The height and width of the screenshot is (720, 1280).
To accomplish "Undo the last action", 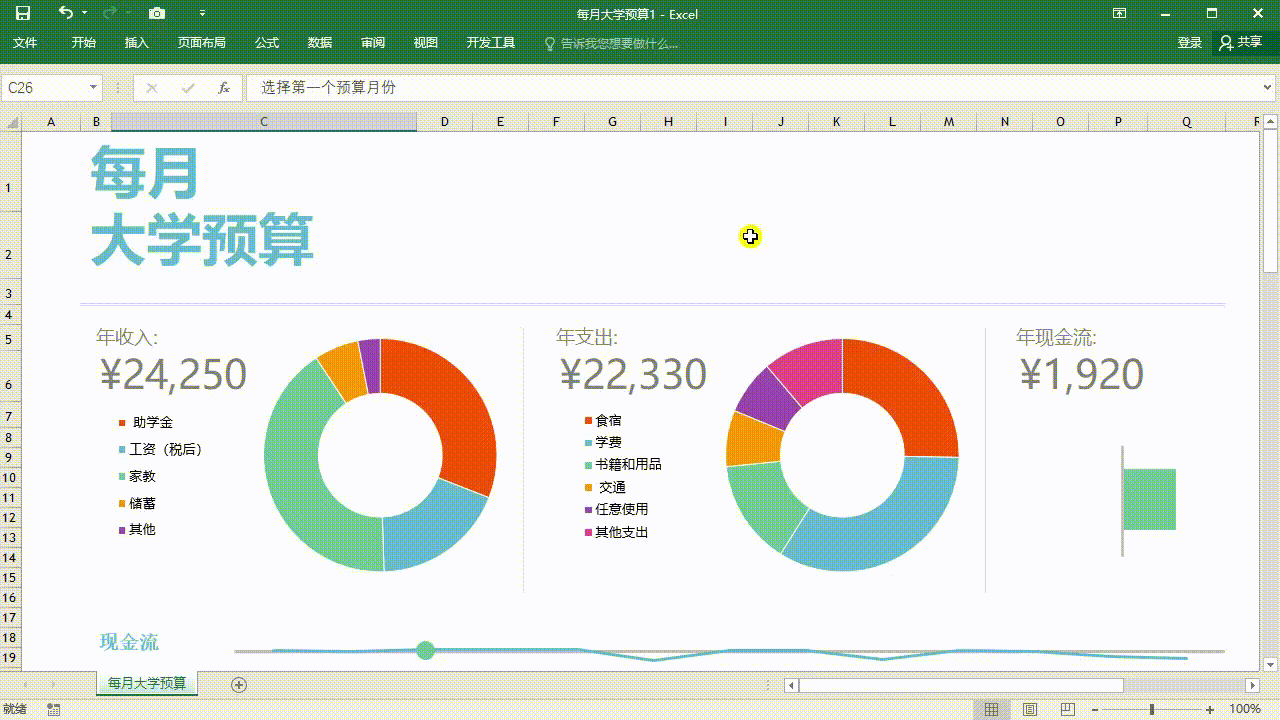I will 65,13.
